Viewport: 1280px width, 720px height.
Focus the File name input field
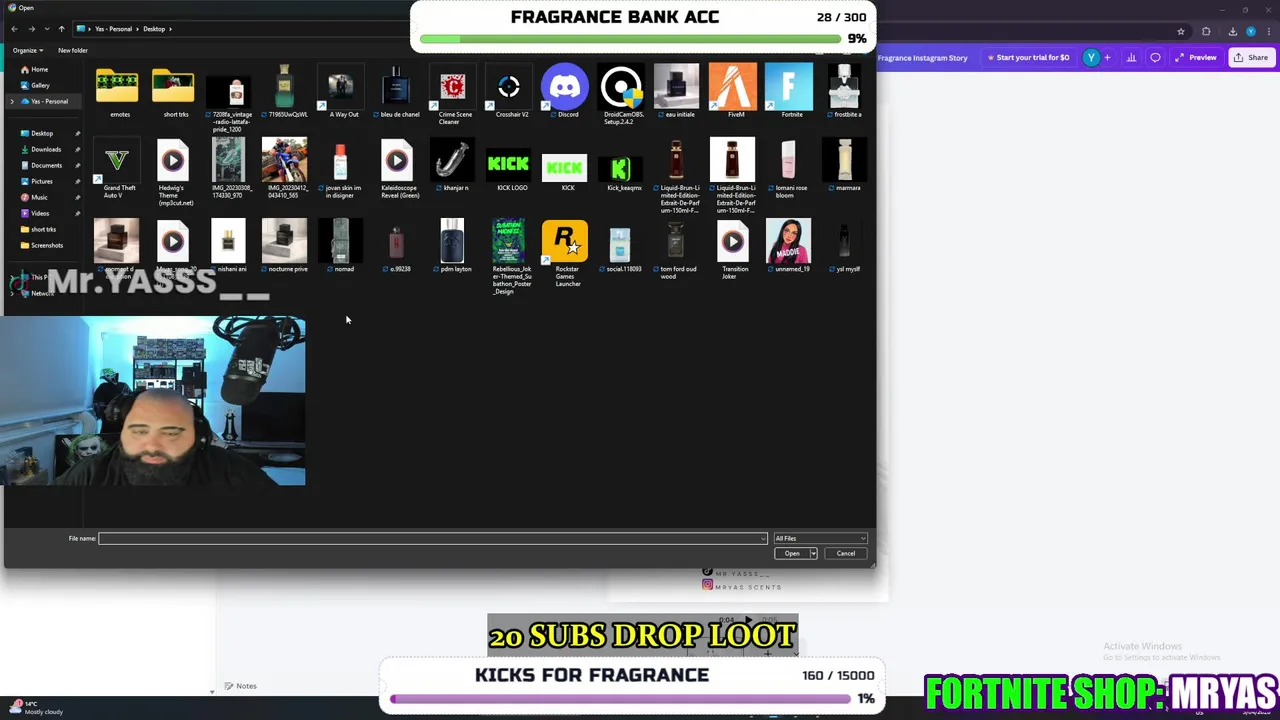pos(432,539)
